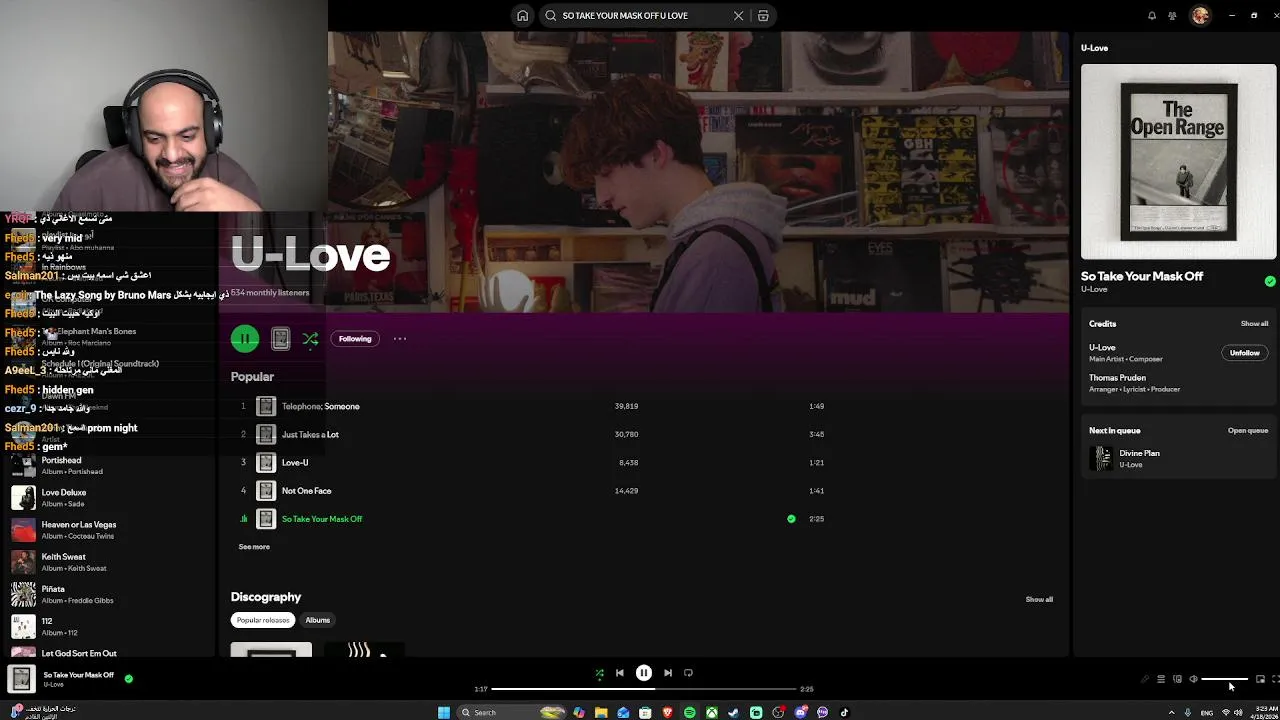Open Portishead album in library
1280x720 pixels.
110,465
